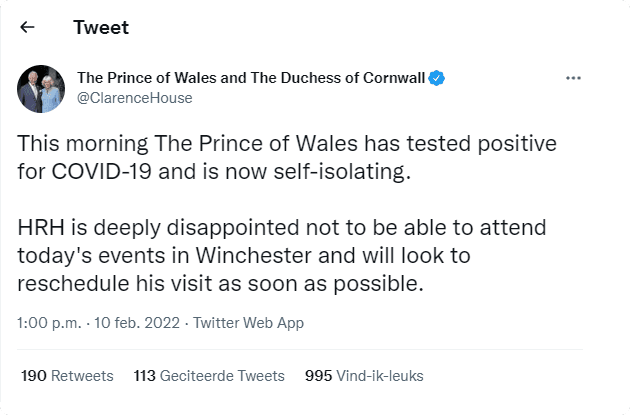
Task: Click the @ClarenceHouse handle
Action: tap(134, 98)
